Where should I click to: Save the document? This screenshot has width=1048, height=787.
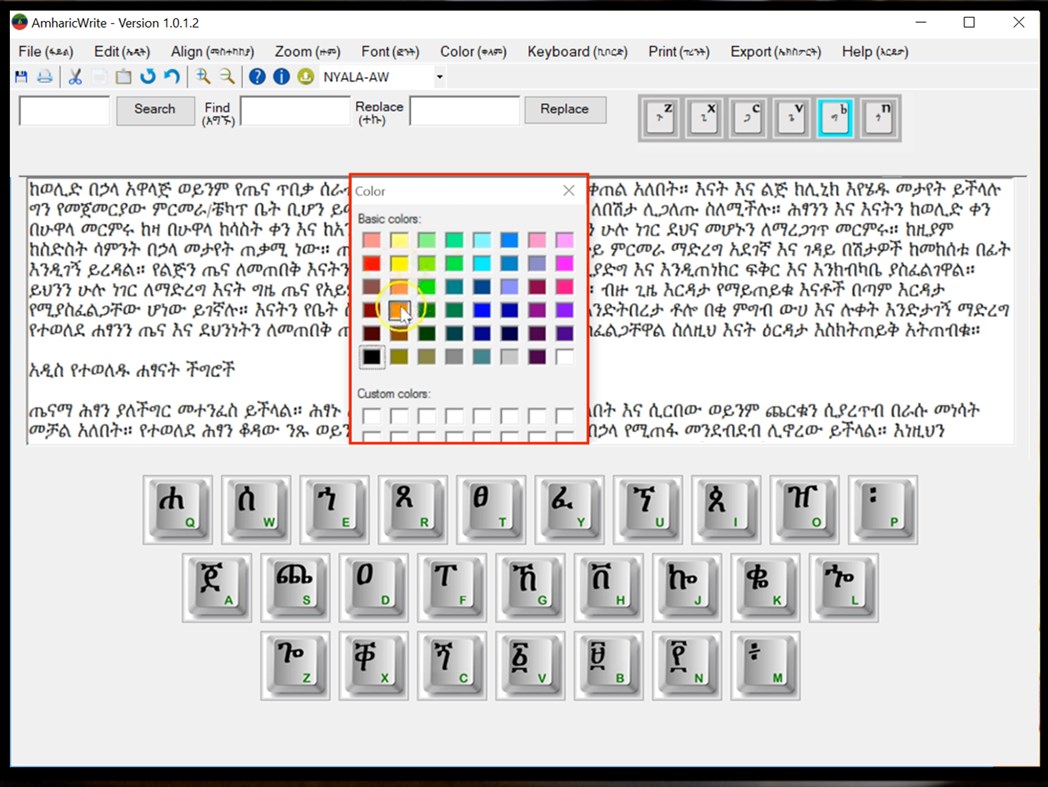pos(21,76)
